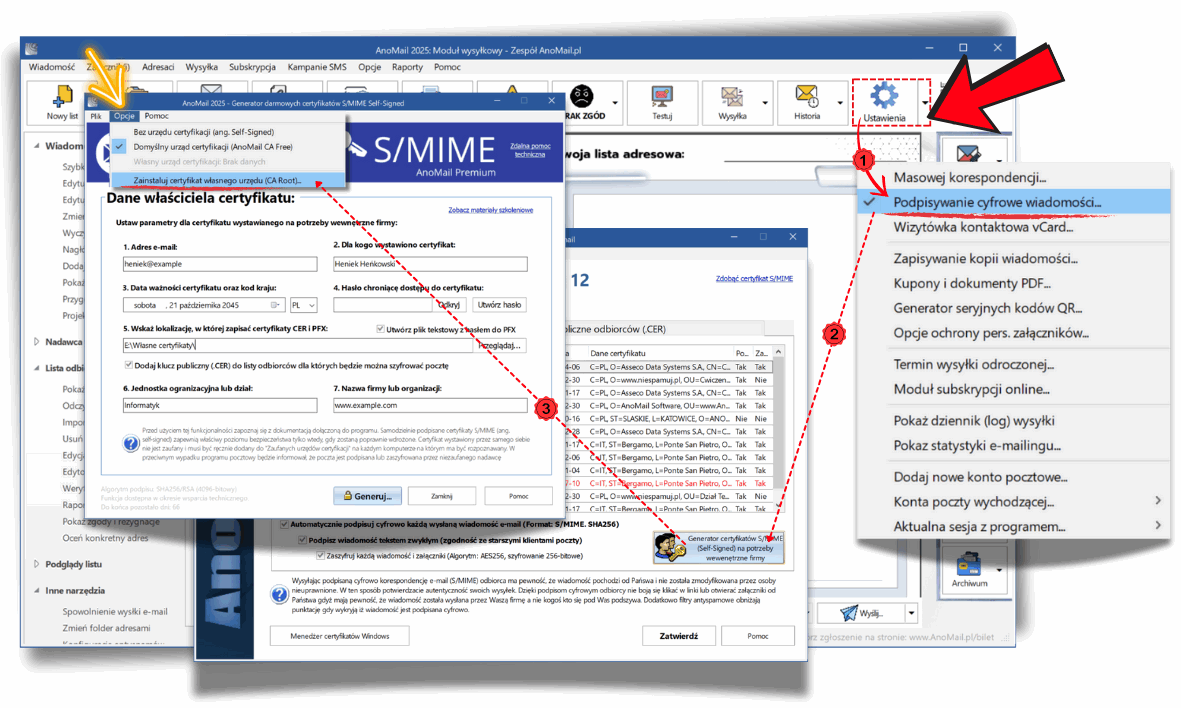The height and width of the screenshot is (708, 1181).
Task: Expand the Podglądy listu tree section
Action: coord(37,564)
